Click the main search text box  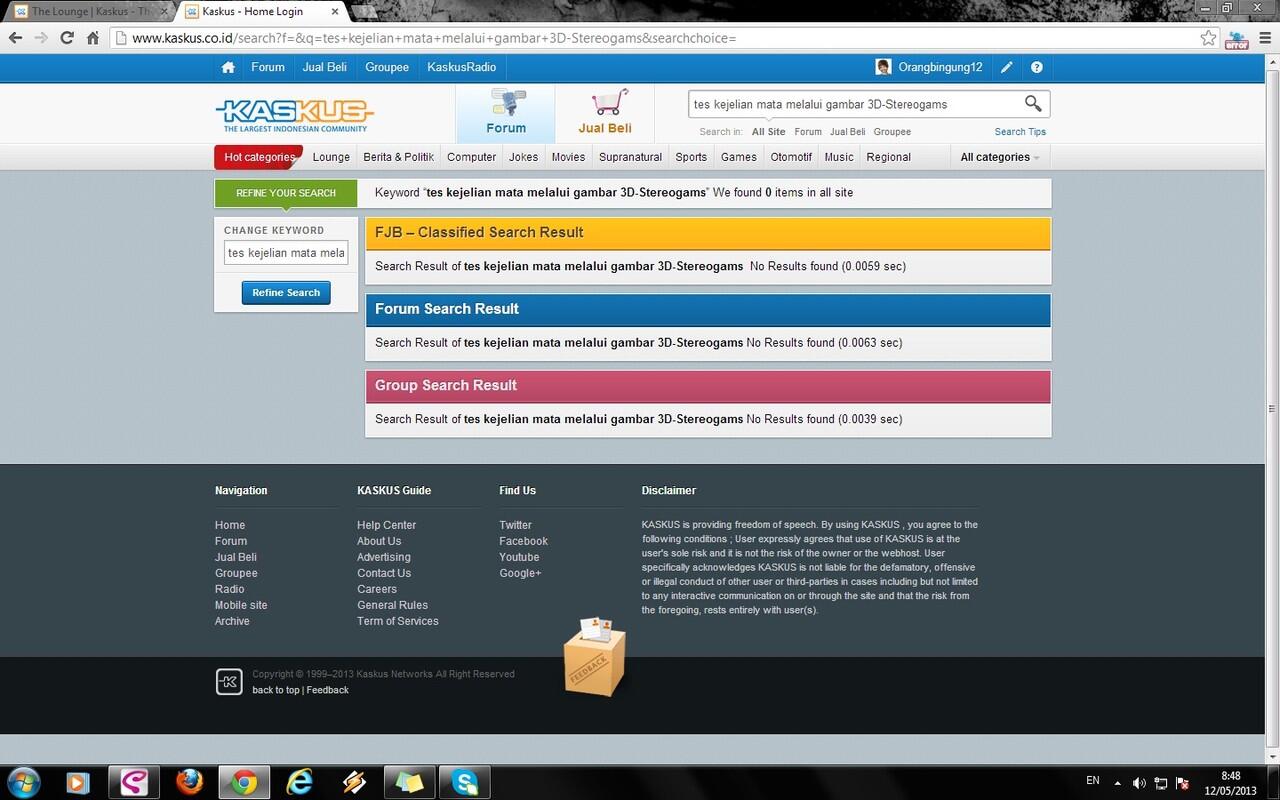(x=855, y=104)
